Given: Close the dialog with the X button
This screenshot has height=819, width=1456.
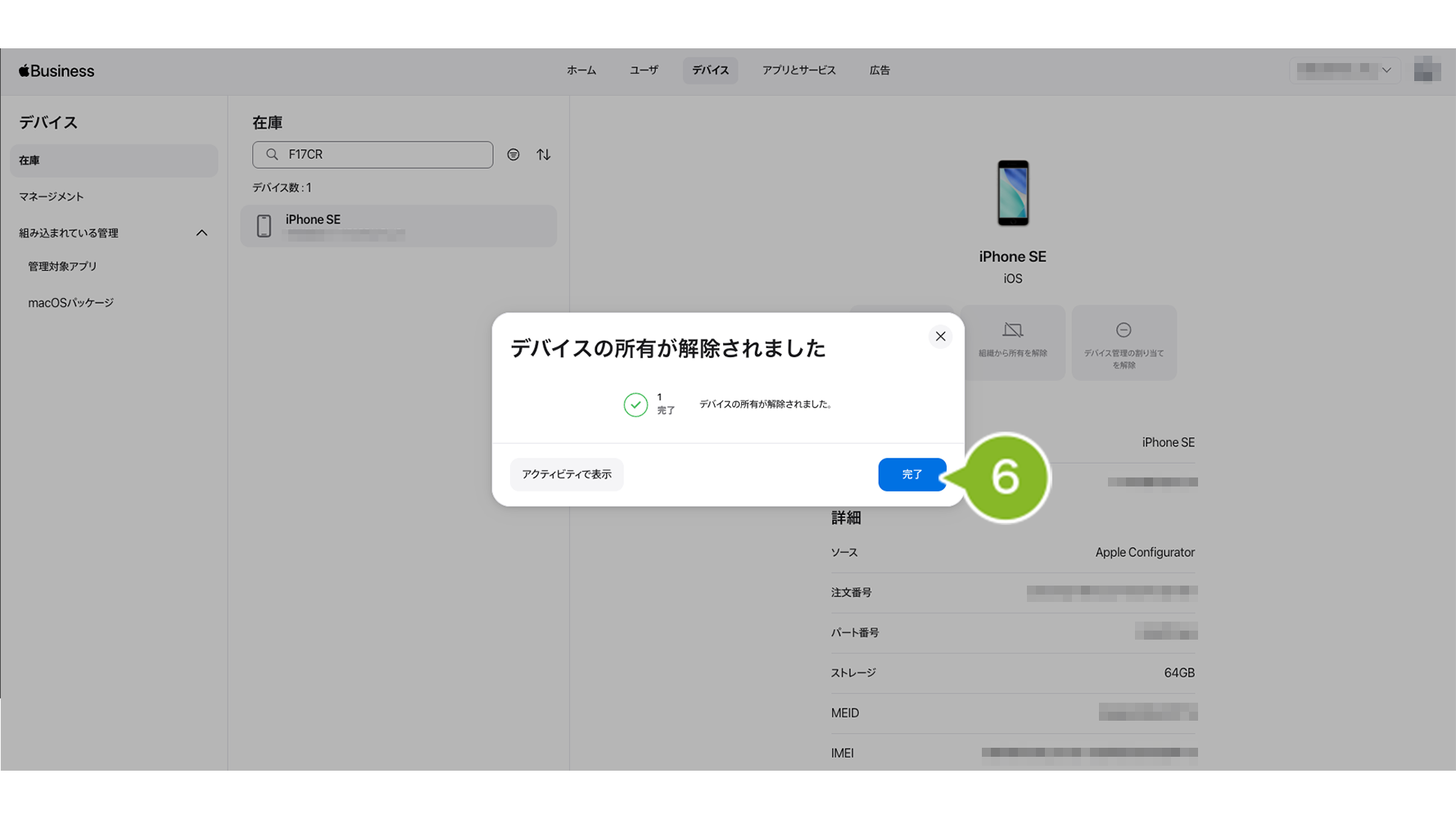Looking at the screenshot, I should [x=940, y=337].
